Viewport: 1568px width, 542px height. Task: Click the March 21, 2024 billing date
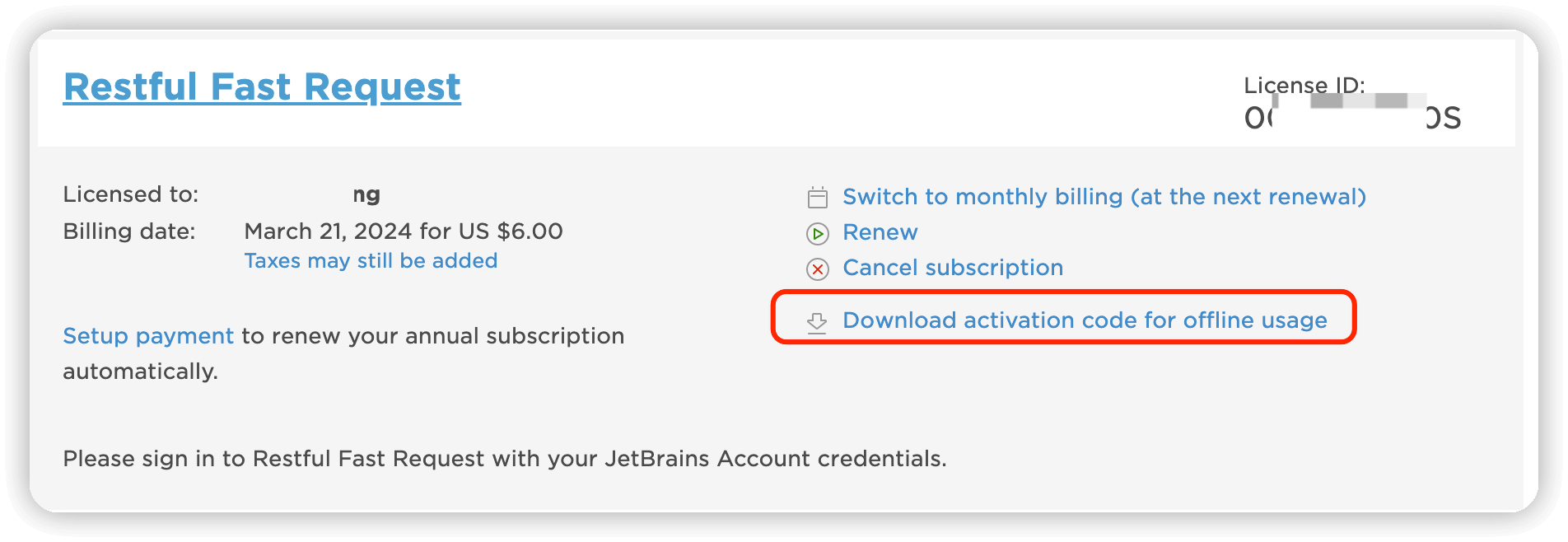coord(329,231)
